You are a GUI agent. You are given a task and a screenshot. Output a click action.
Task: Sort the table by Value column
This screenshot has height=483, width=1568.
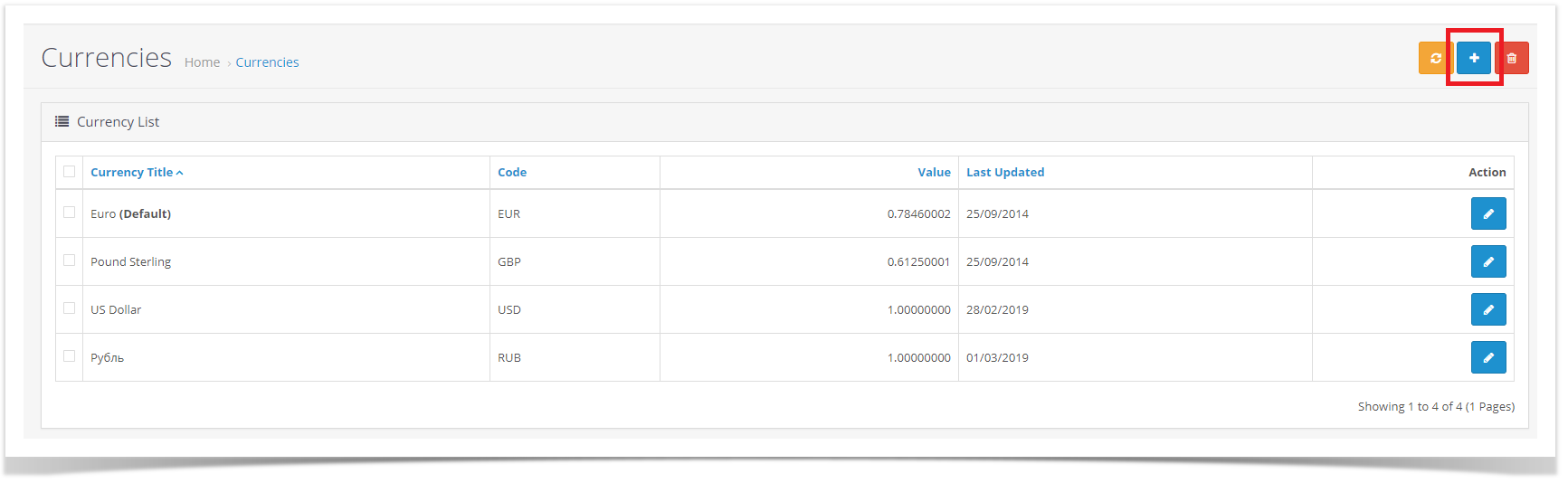point(934,172)
